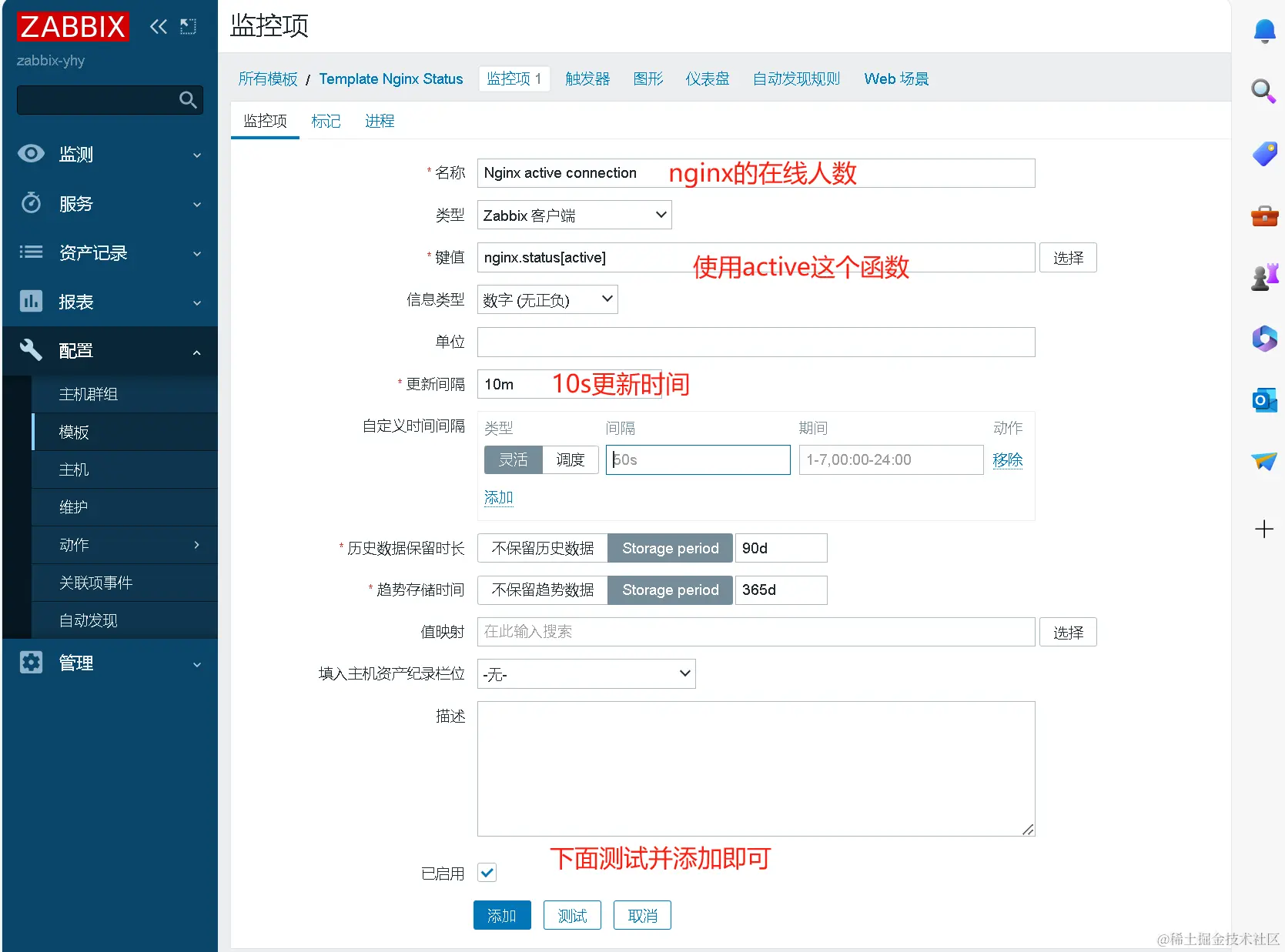Enable the 已启用 checkbox
This screenshot has width=1285, height=952.
coord(487,873)
